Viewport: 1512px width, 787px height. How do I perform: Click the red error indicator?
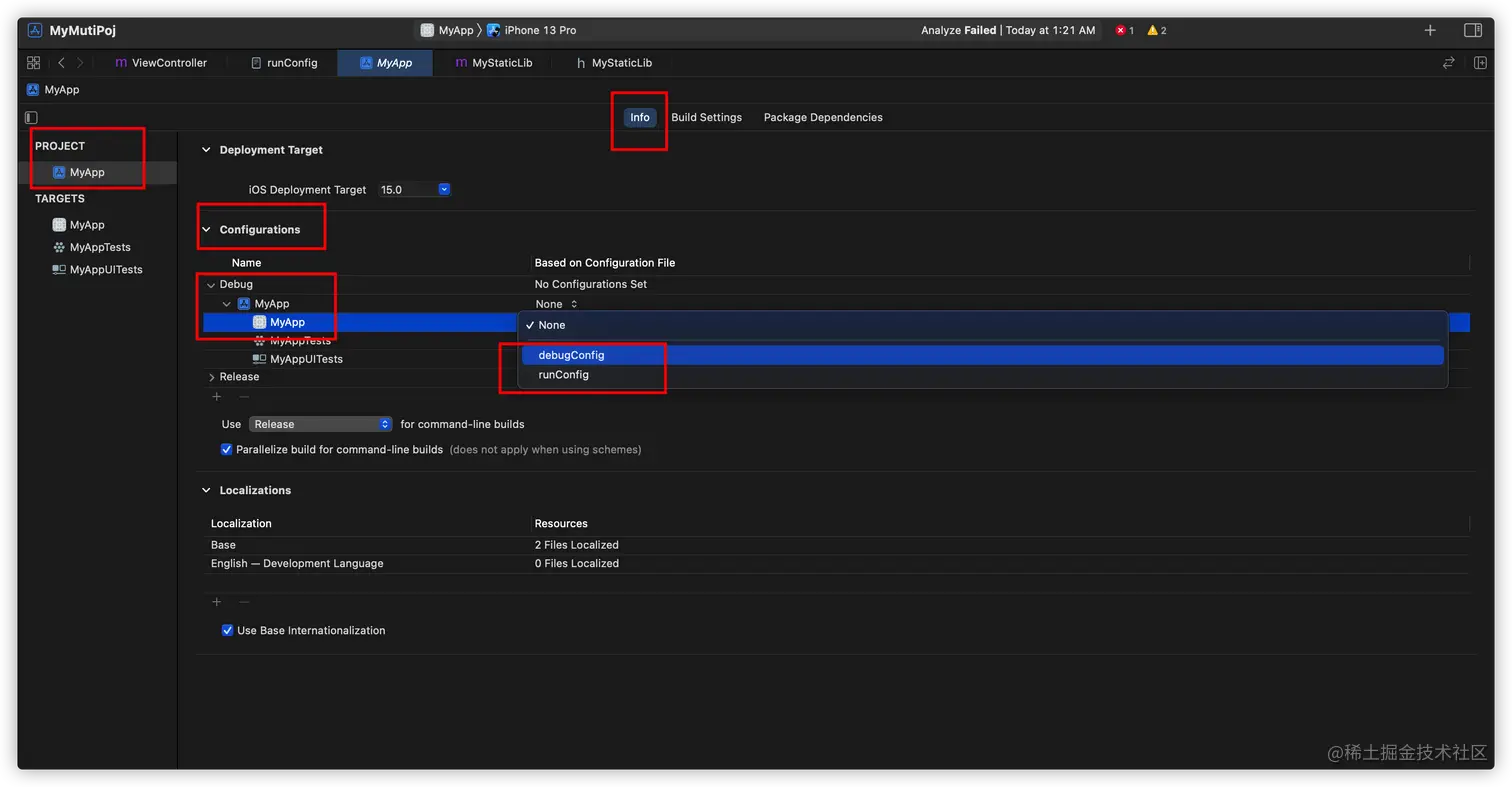click(x=1125, y=30)
